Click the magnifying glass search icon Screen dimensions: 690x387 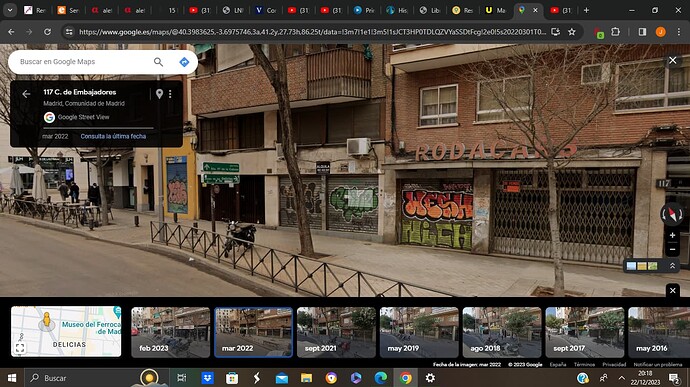coord(158,62)
